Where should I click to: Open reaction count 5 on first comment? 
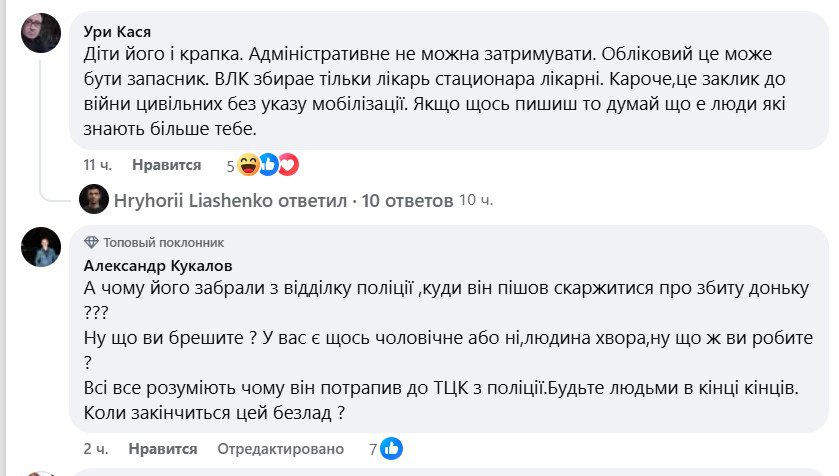click(230, 165)
